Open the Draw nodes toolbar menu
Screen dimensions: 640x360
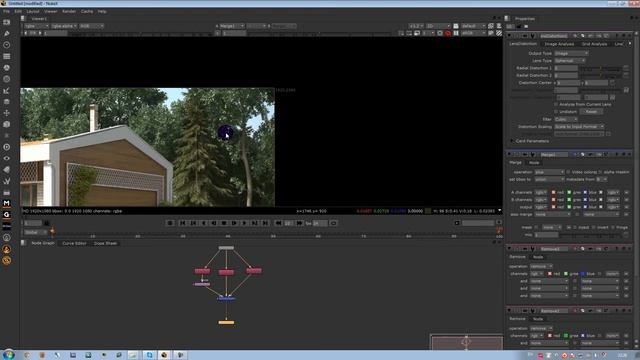click(7, 33)
